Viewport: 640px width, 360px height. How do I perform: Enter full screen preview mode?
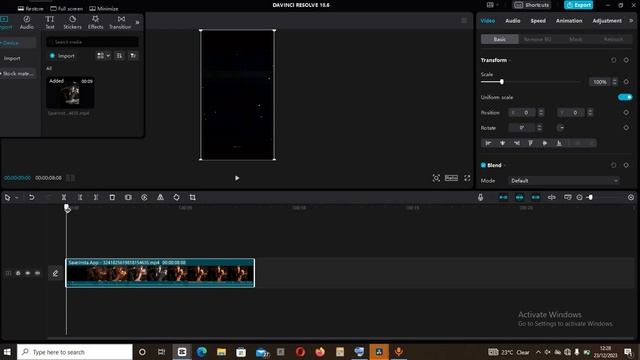pos(467,178)
